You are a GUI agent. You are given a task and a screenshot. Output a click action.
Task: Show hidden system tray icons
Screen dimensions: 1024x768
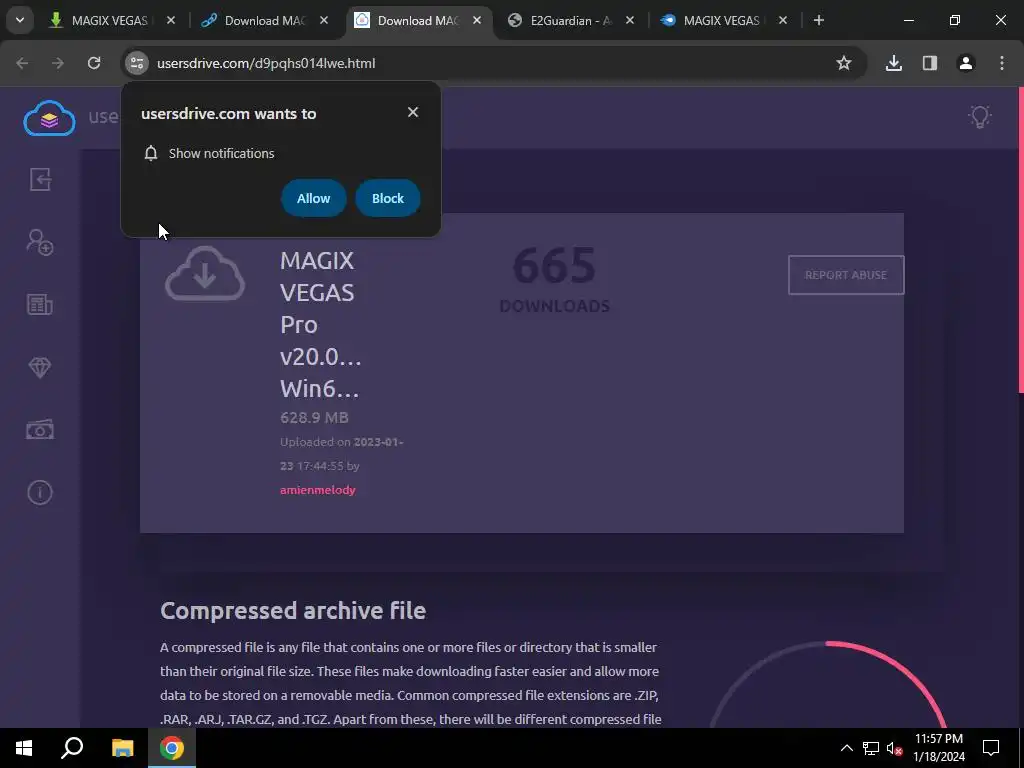point(846,748)
